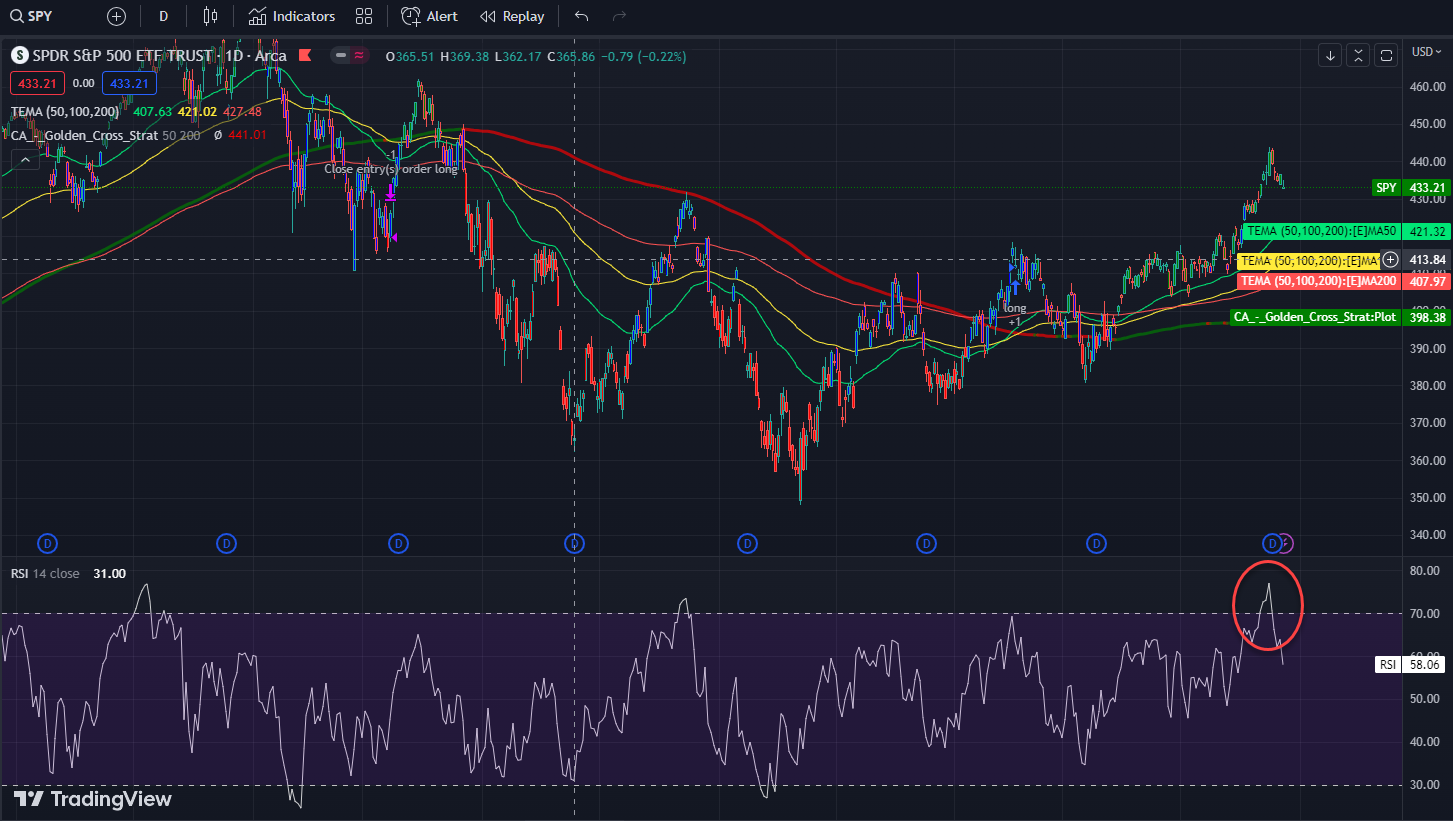Click the yellow 421.02 TEMA value
Screen dimensions: 1453x821
pos(197,112)
